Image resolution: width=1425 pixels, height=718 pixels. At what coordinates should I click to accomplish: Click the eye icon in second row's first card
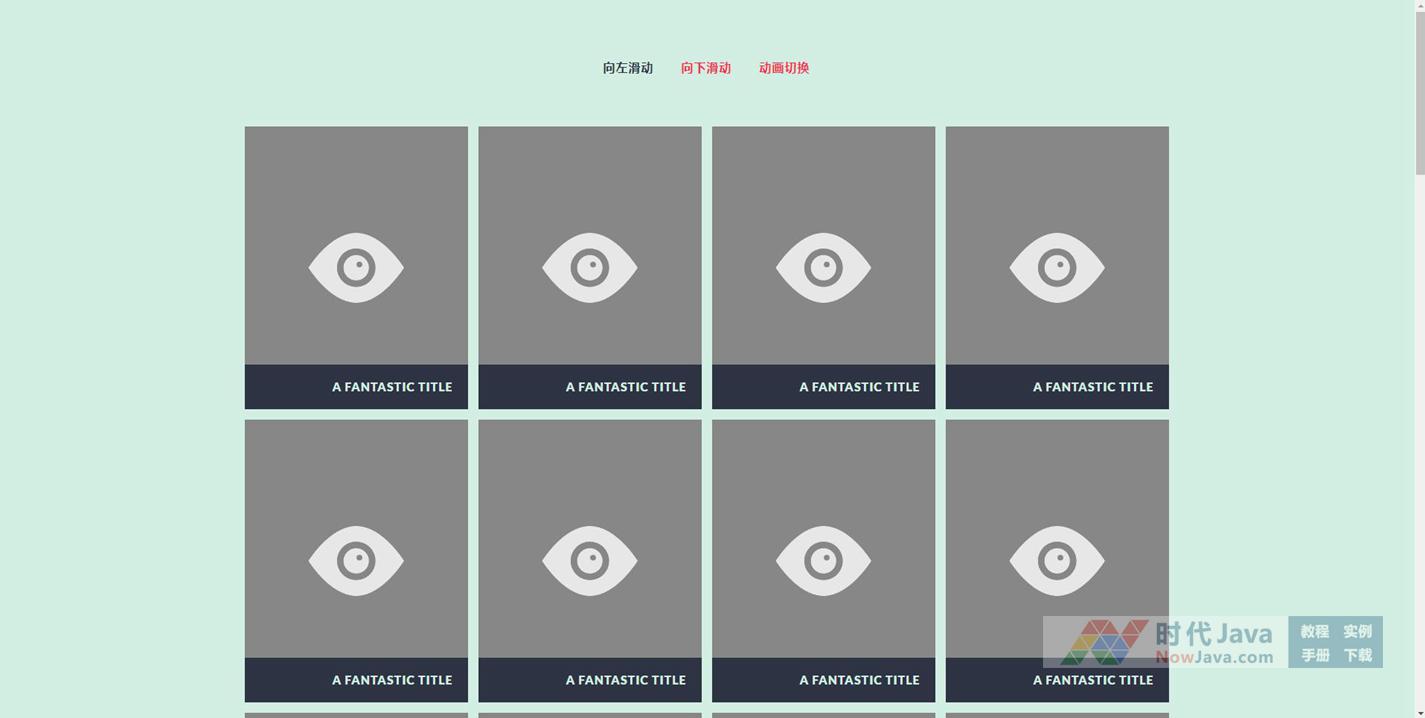pyautogui.click(x=356, y=561)
